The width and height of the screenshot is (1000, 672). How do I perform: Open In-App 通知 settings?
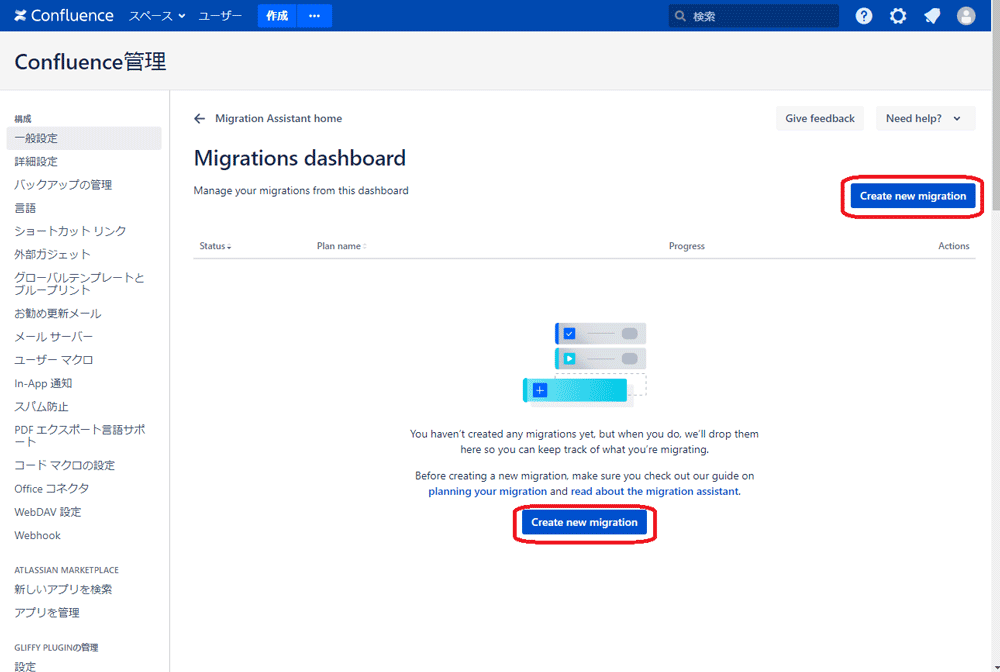click(43, 383)
